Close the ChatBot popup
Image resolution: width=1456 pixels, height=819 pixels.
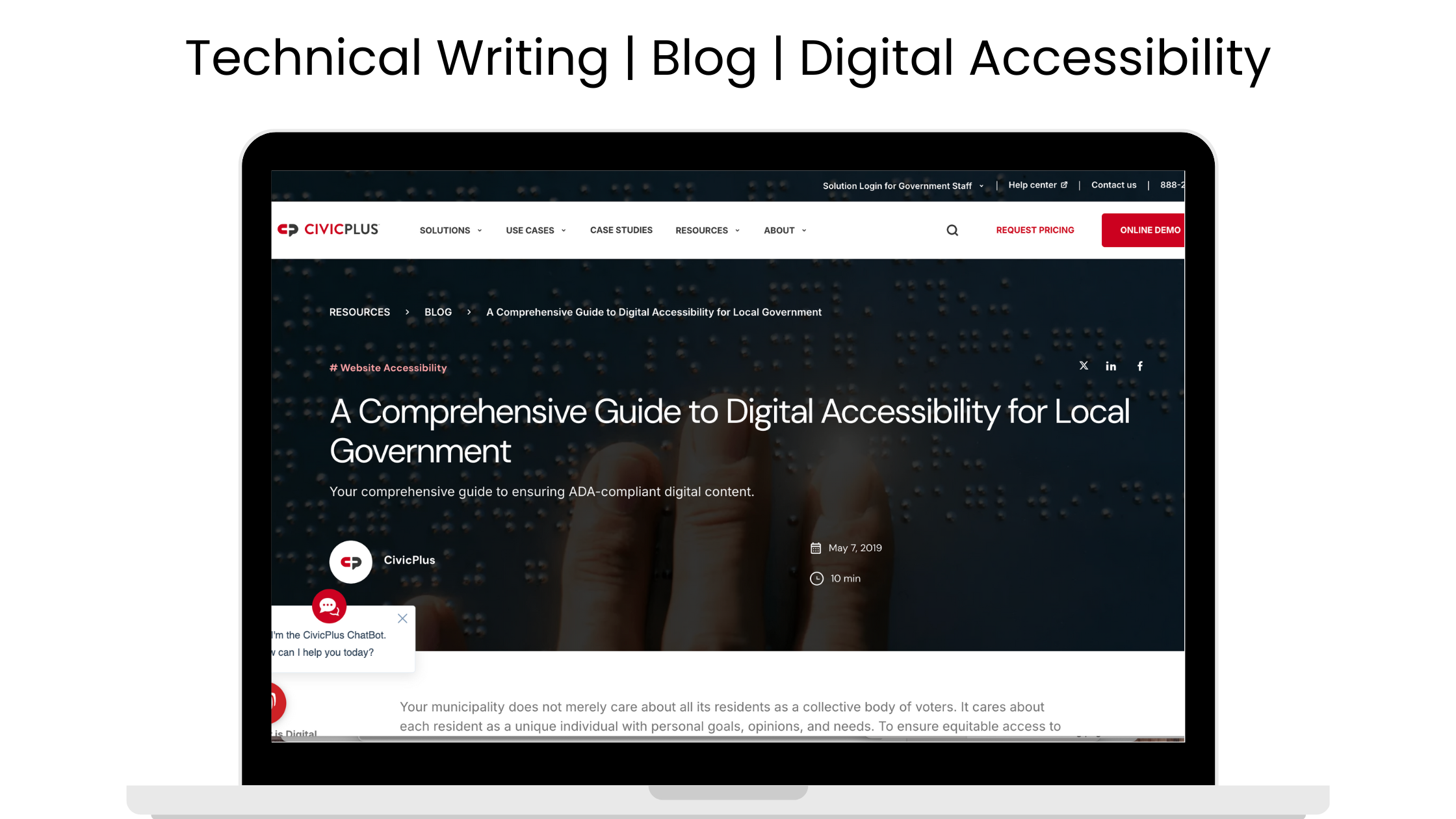(403, 618)
